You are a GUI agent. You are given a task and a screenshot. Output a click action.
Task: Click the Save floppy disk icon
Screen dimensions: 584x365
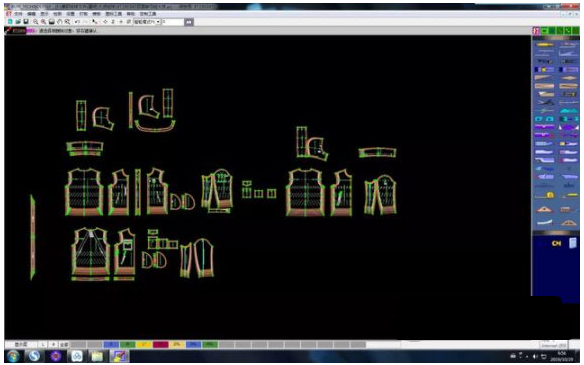[26, 22]
